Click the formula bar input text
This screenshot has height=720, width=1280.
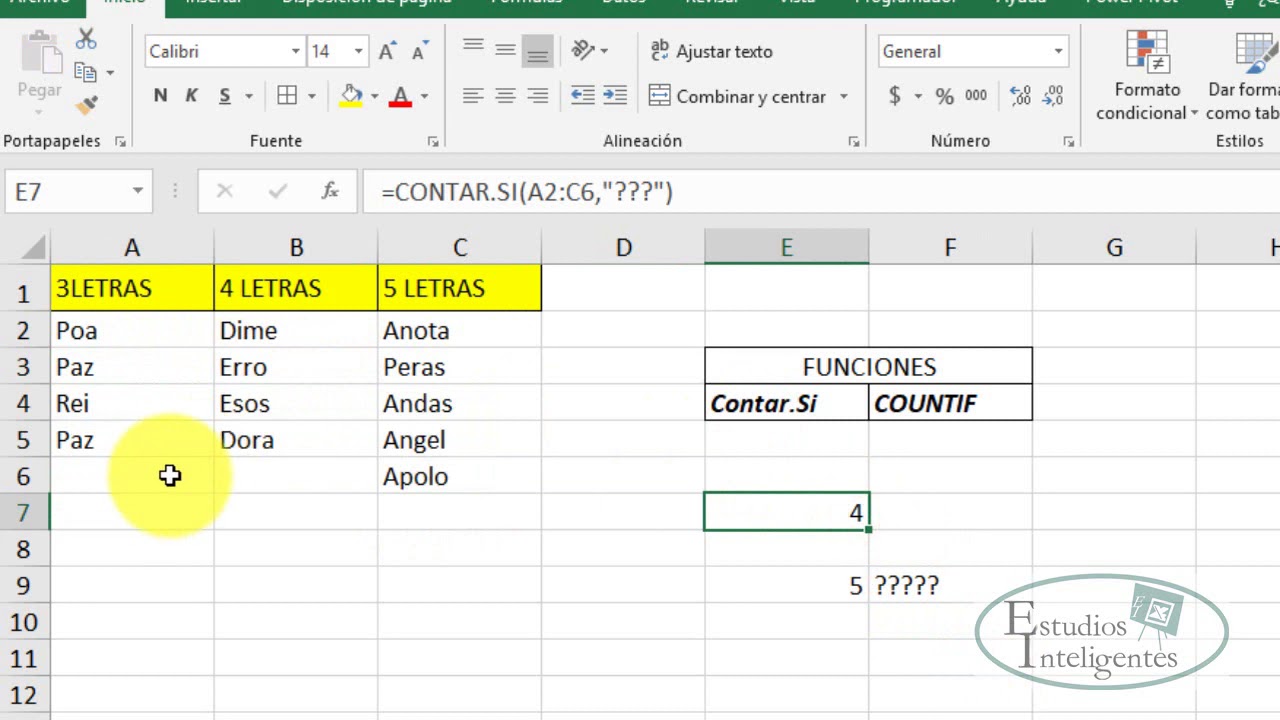tap(527, 191)
